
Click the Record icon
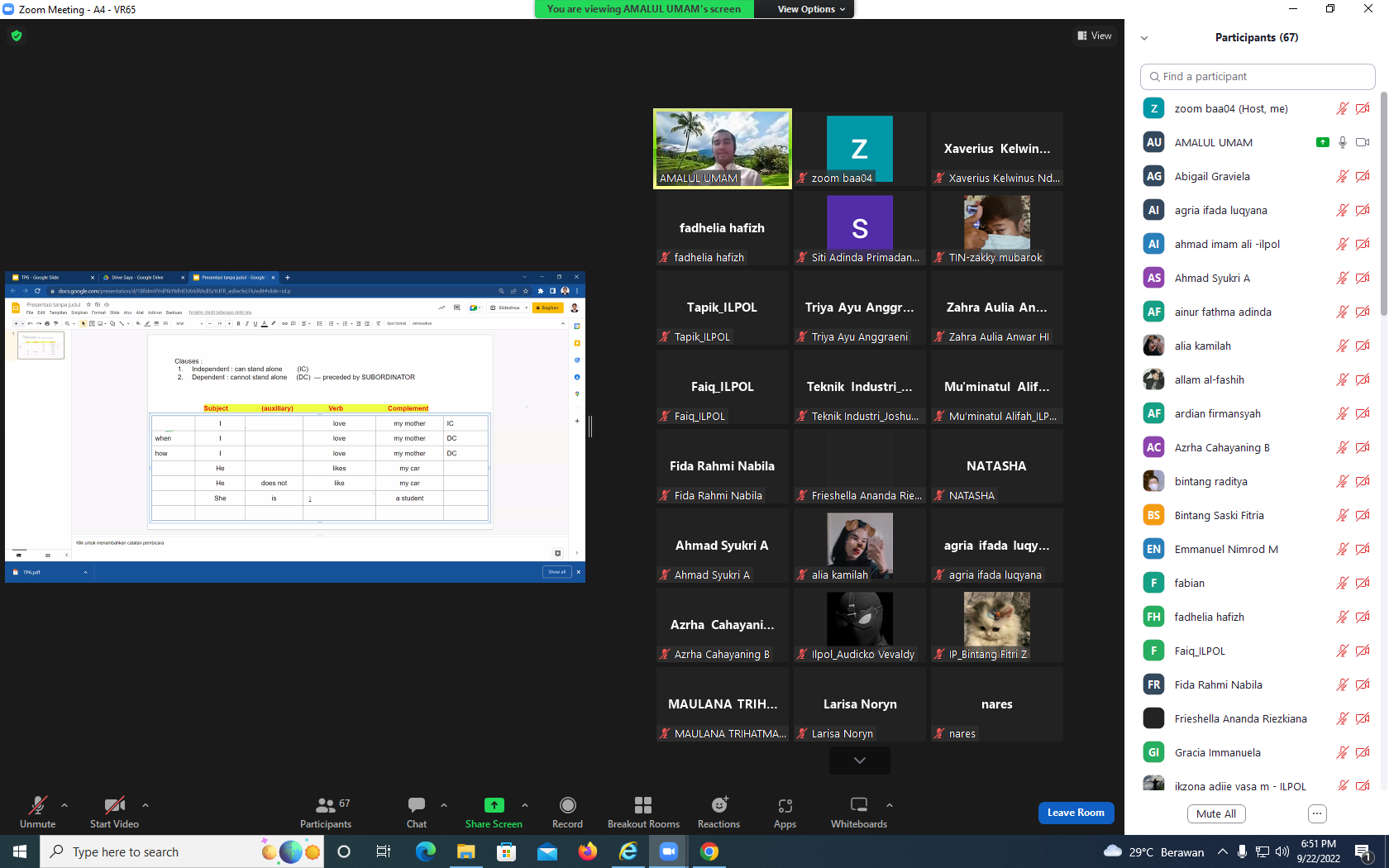click(567, 805)
